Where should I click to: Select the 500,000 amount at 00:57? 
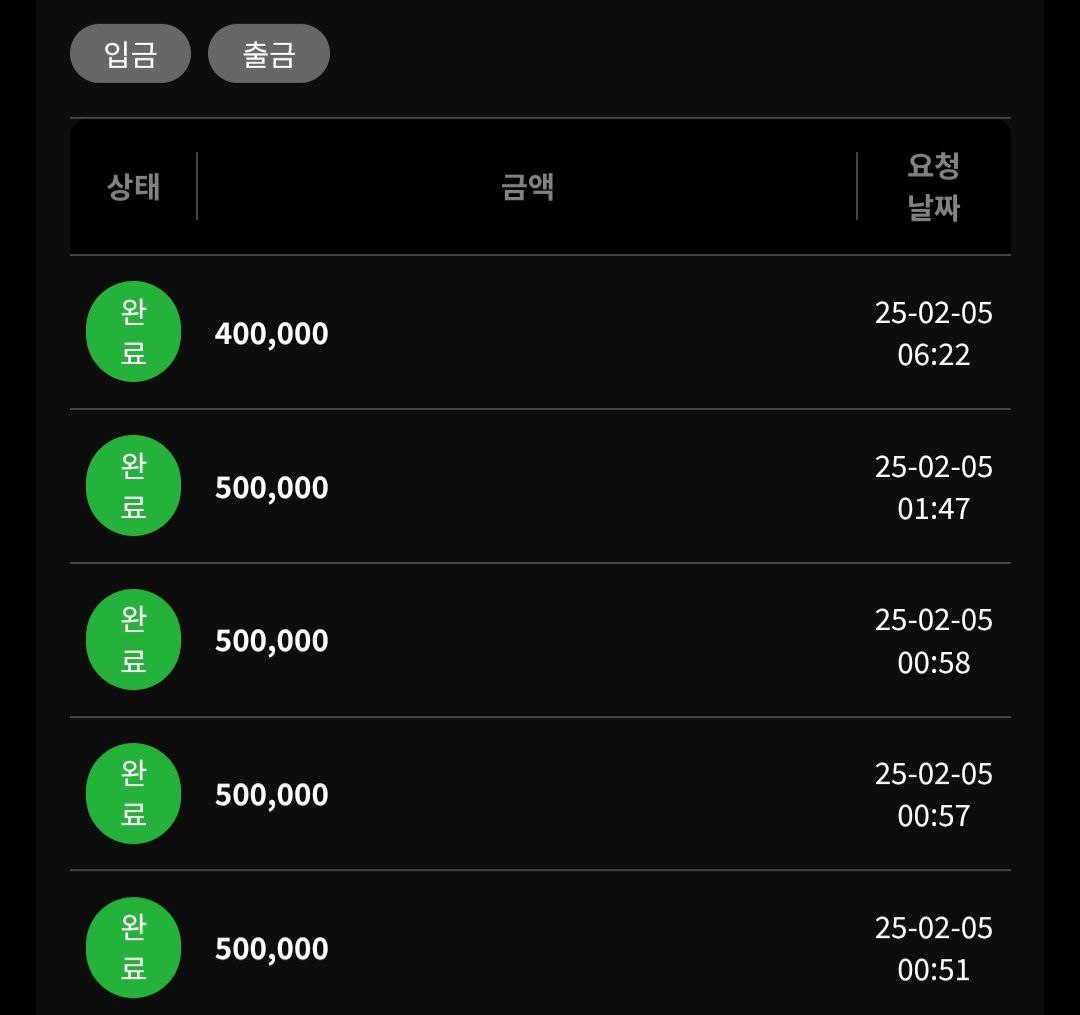(271, 795)
